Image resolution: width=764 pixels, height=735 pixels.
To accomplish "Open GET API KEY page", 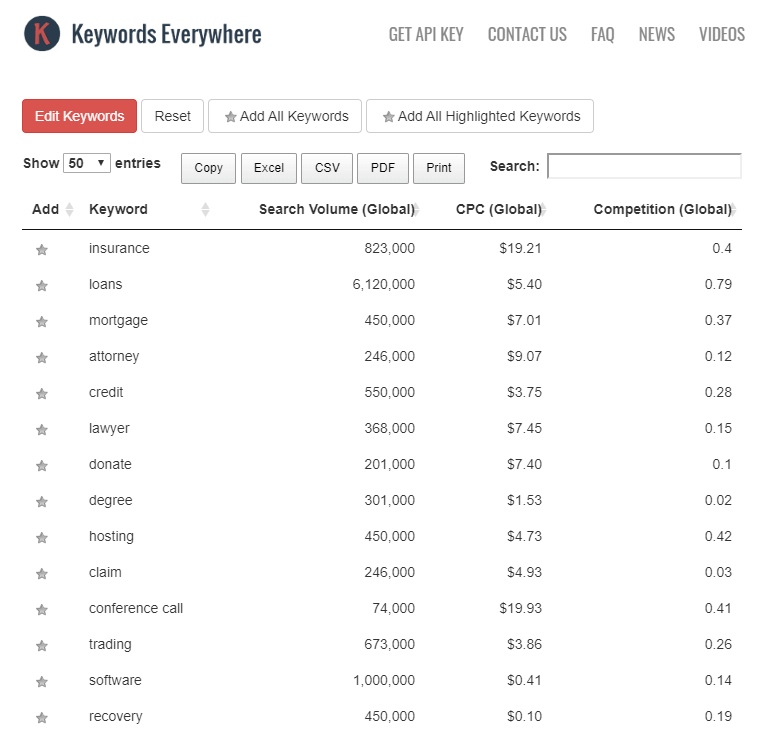I will click(426, 34).
